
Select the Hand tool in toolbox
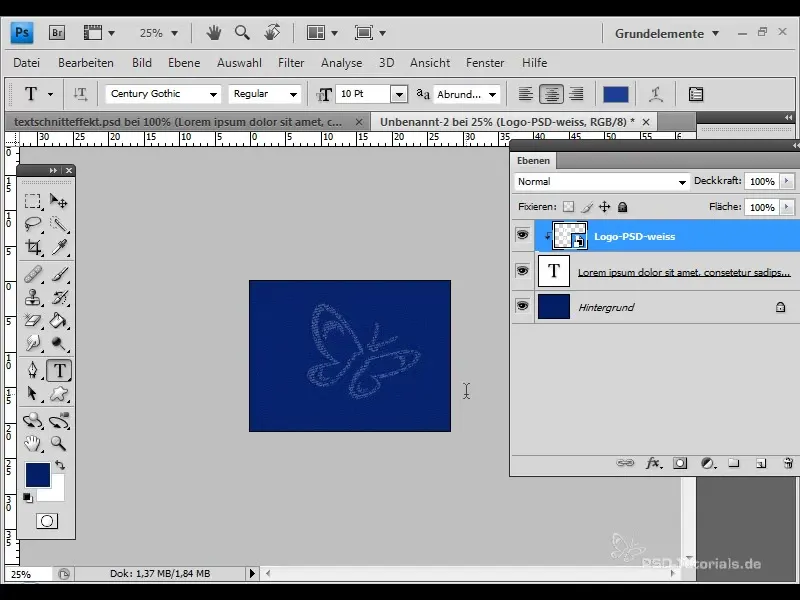(x=33, y=443)
